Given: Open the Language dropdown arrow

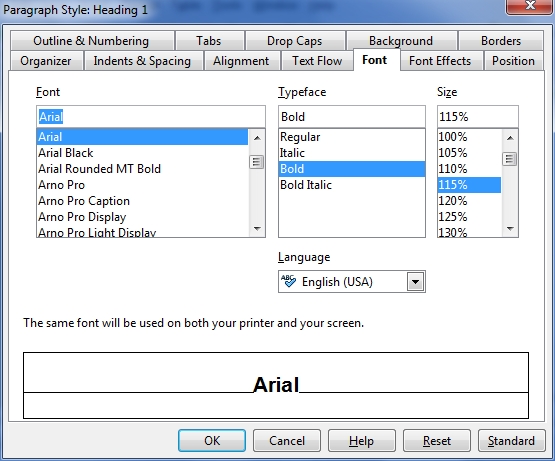Looking at the screenshot, I should [x=416, y=282].
